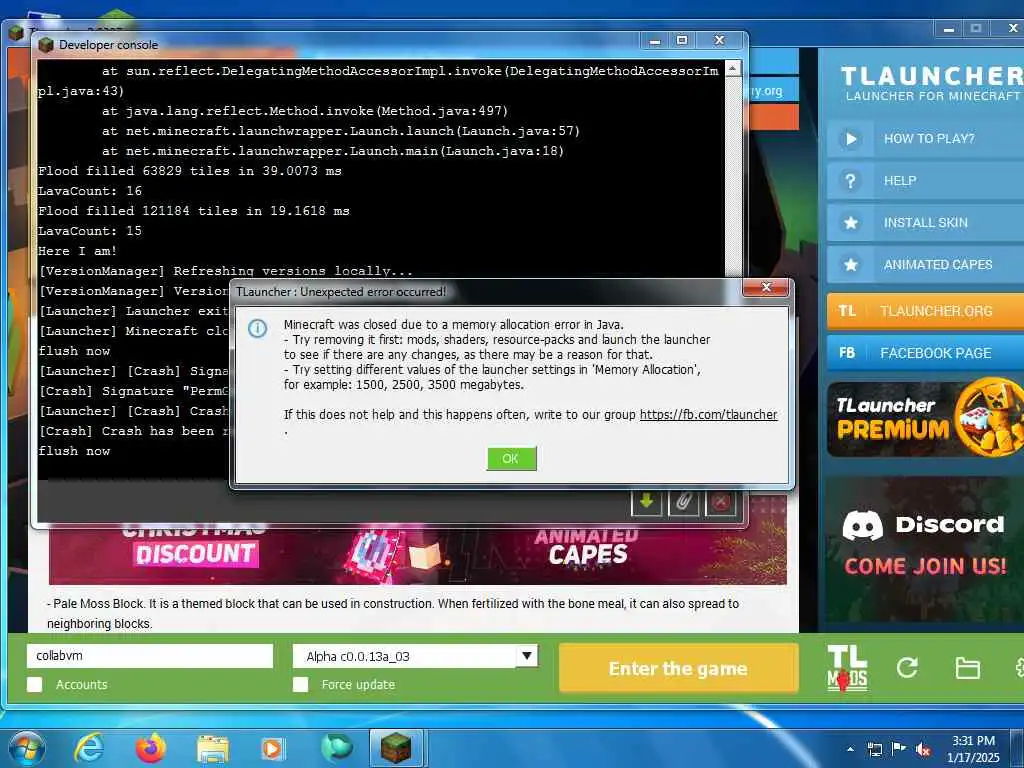Click the question mark icon beside HELP
Image resolution: width=1024 pixels, height=768 pixels.
[850, 181]
